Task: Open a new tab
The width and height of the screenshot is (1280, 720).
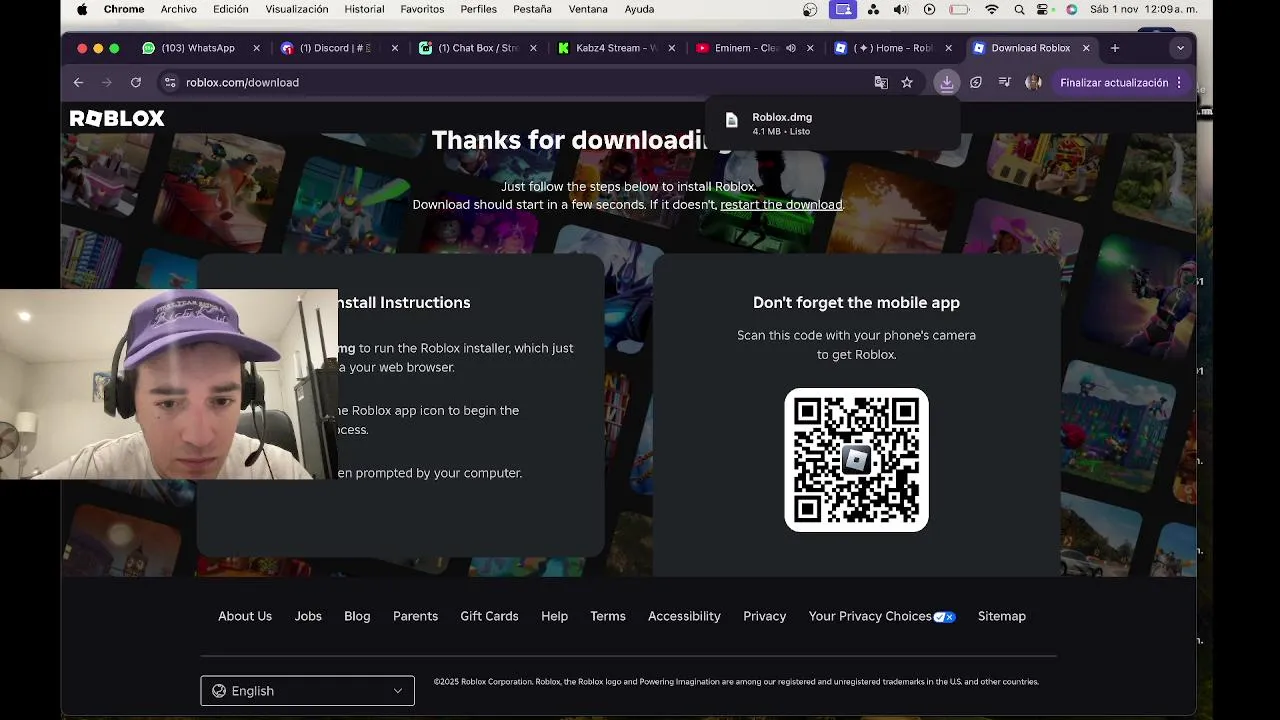Action: click(1115, 48)
